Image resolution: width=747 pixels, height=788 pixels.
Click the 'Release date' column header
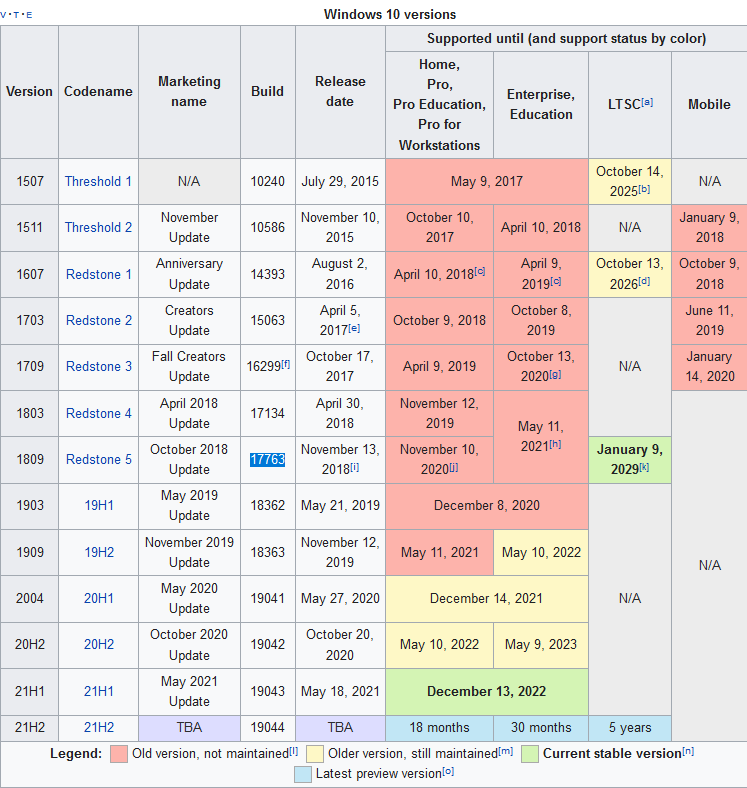[x=340, y=91]
